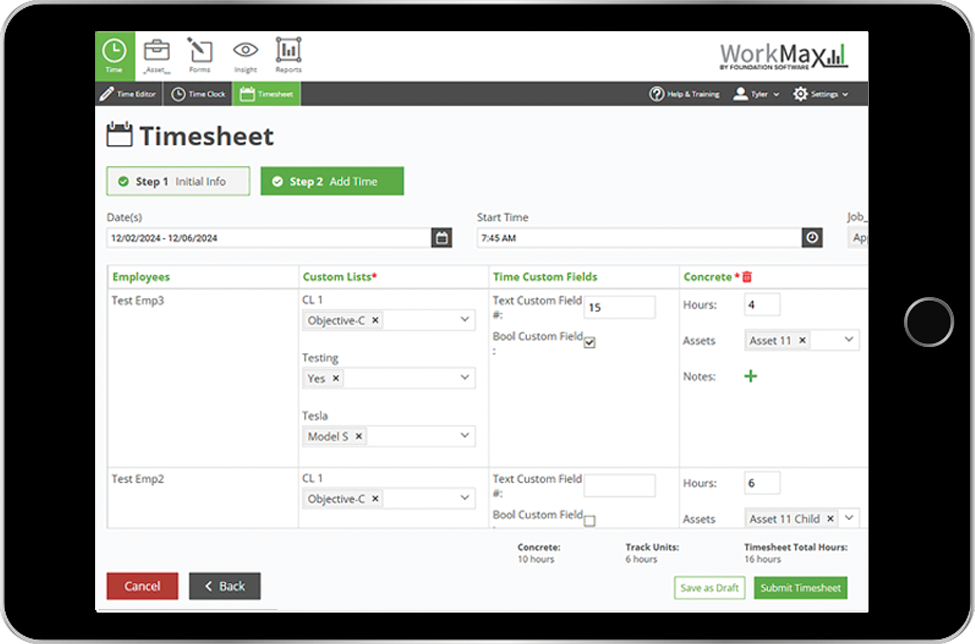Expand Test Emp3 CL 1 dropdown arrow
The image size is (975, 644).
pos(464,320)
